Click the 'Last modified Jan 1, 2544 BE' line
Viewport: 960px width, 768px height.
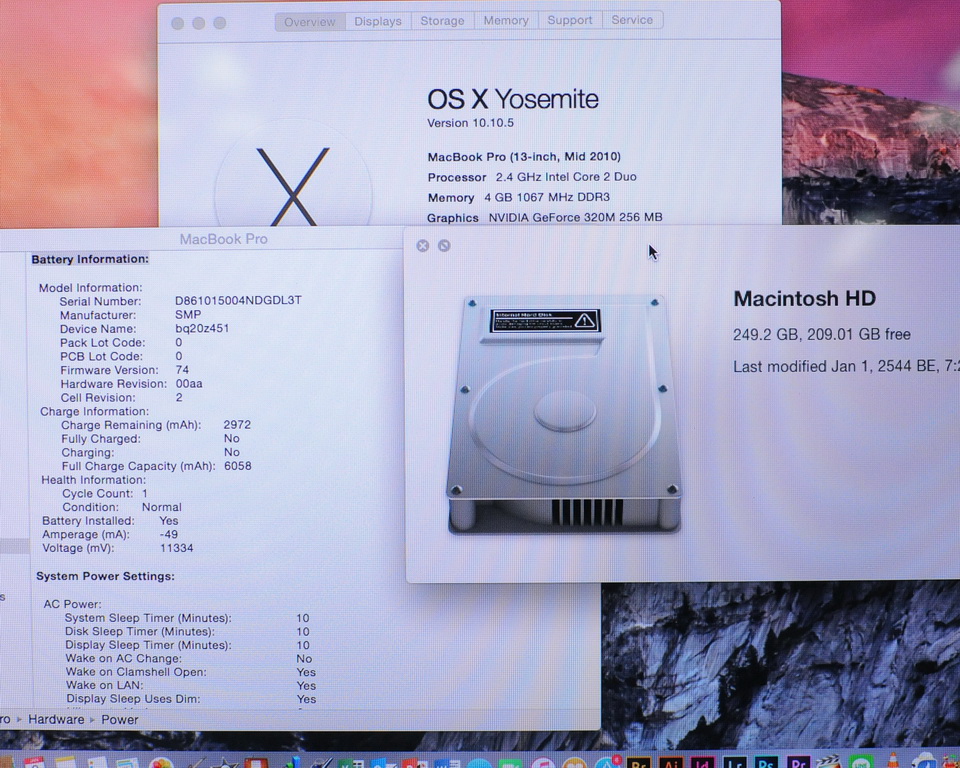[x=846, y=366]
